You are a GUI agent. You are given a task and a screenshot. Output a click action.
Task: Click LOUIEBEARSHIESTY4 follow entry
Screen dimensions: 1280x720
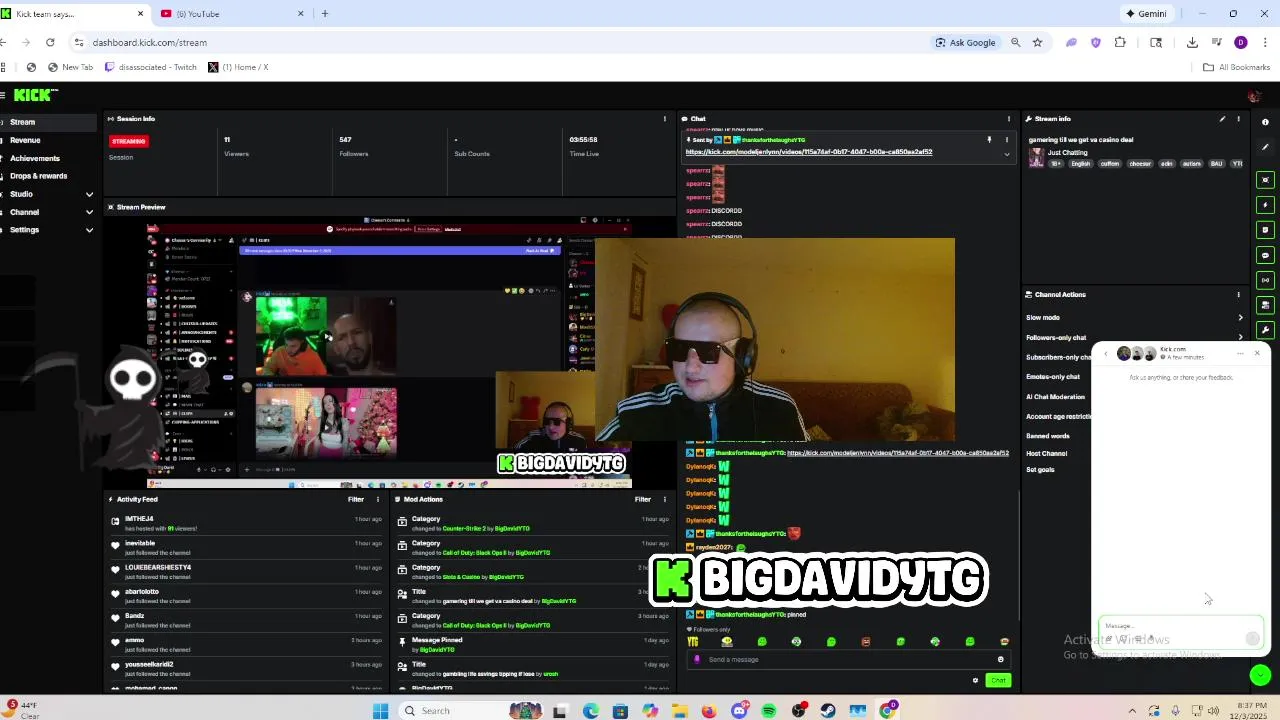(247, 572)
